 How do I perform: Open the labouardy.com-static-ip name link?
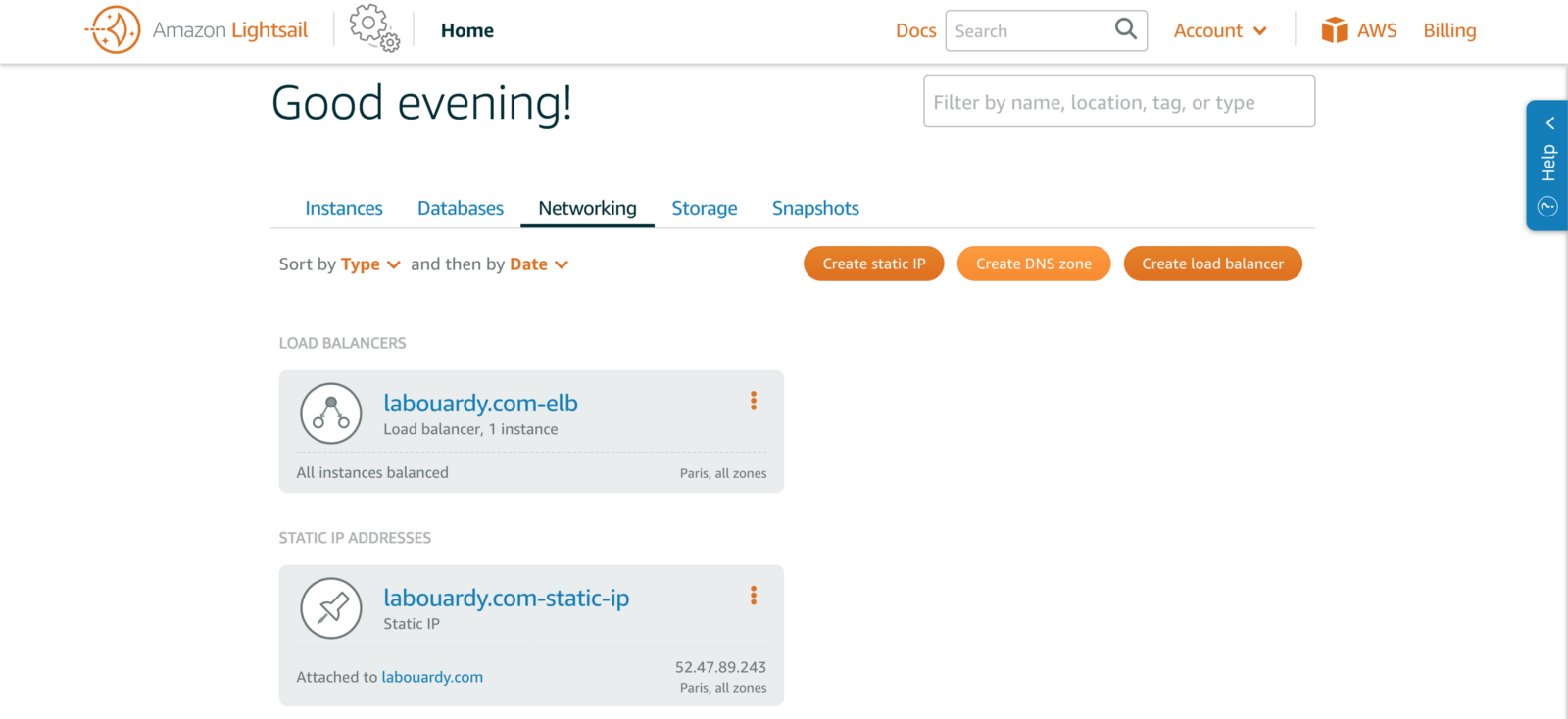click(x=507, y=598)
